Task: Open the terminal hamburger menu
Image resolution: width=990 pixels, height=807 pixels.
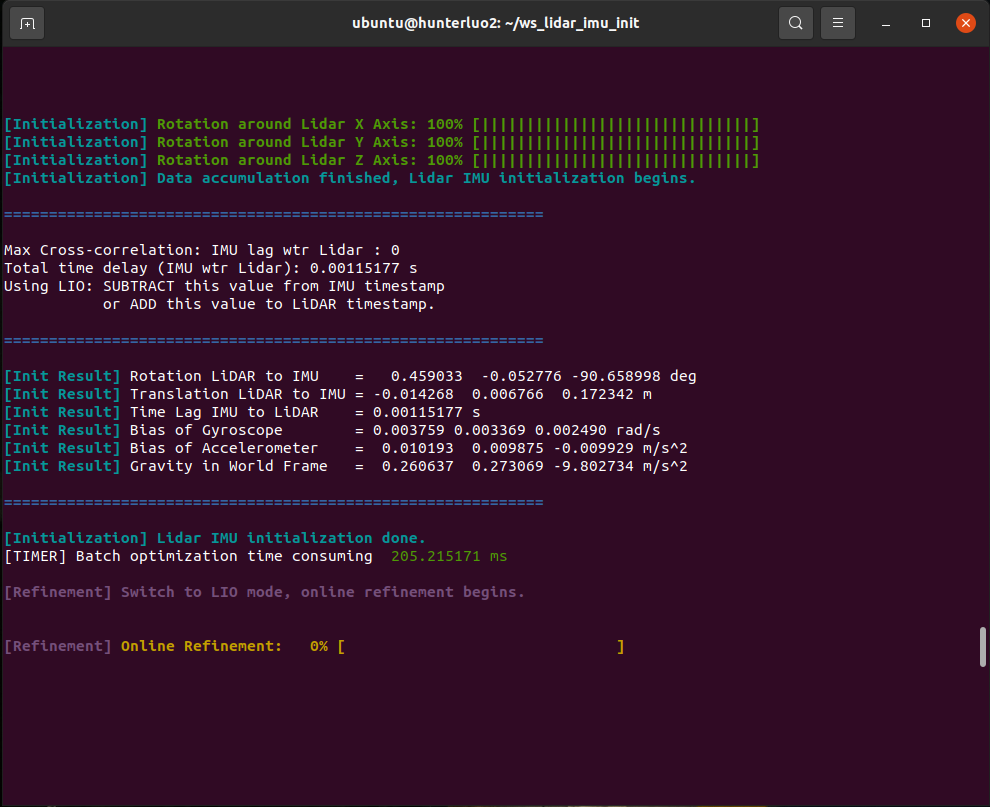Action: pyautogui.click(x=838, y=23)
